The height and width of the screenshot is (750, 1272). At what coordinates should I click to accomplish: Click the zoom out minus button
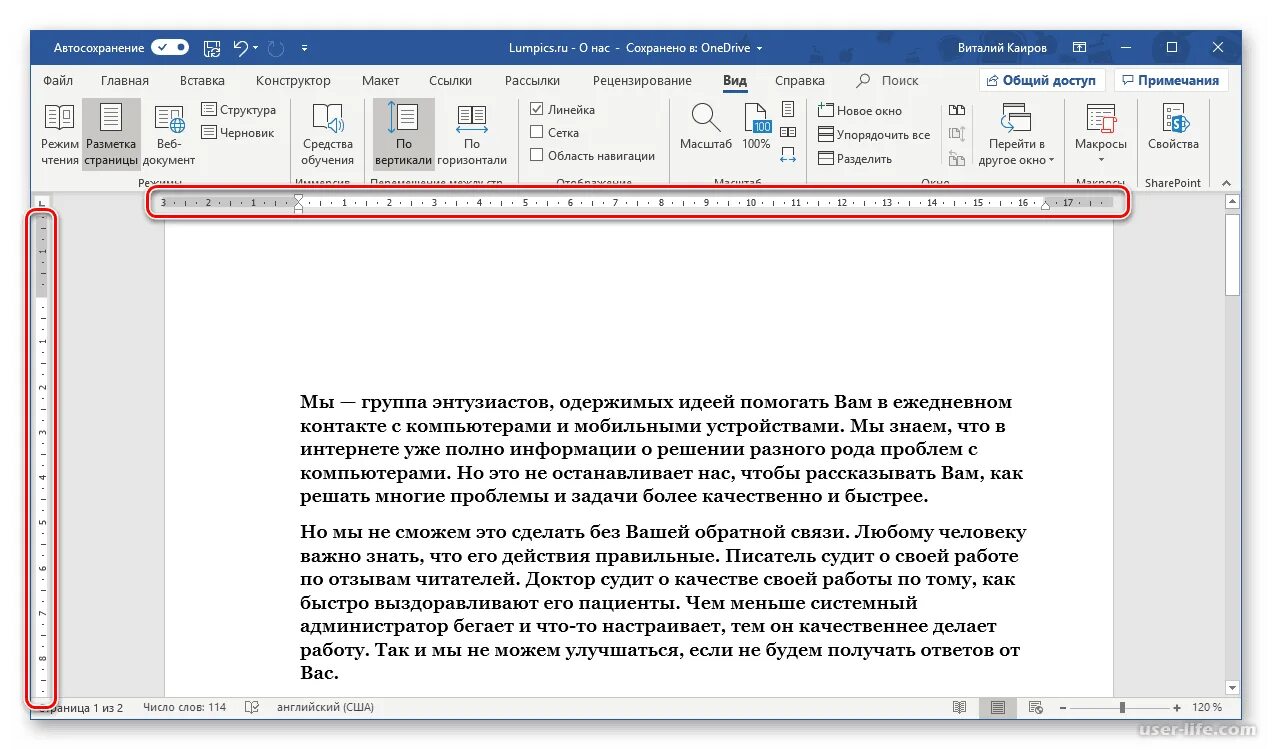click(1064, 707)
